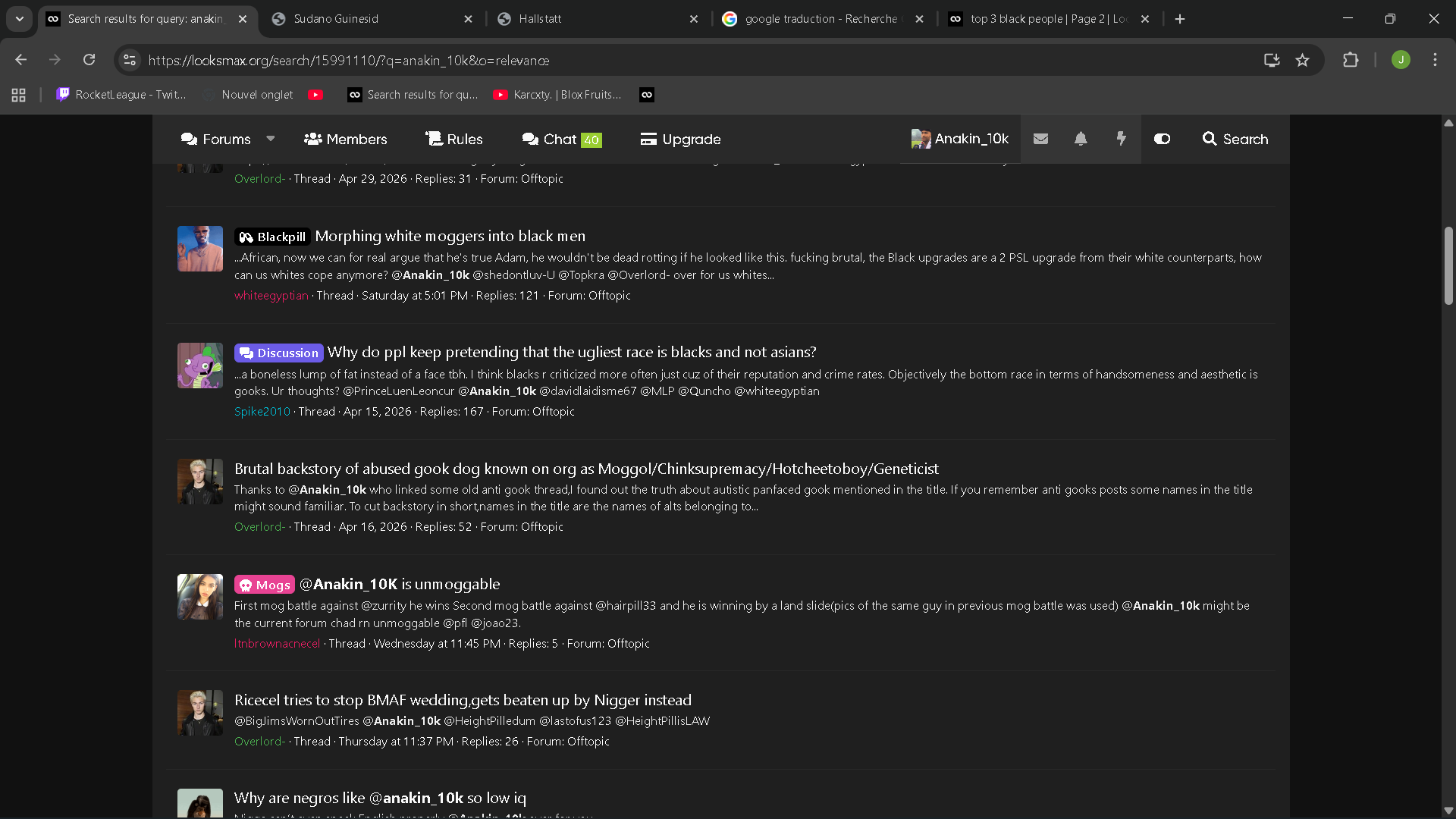
Task: Open the Search magnifier in navbar
Action: (1235, 139)
